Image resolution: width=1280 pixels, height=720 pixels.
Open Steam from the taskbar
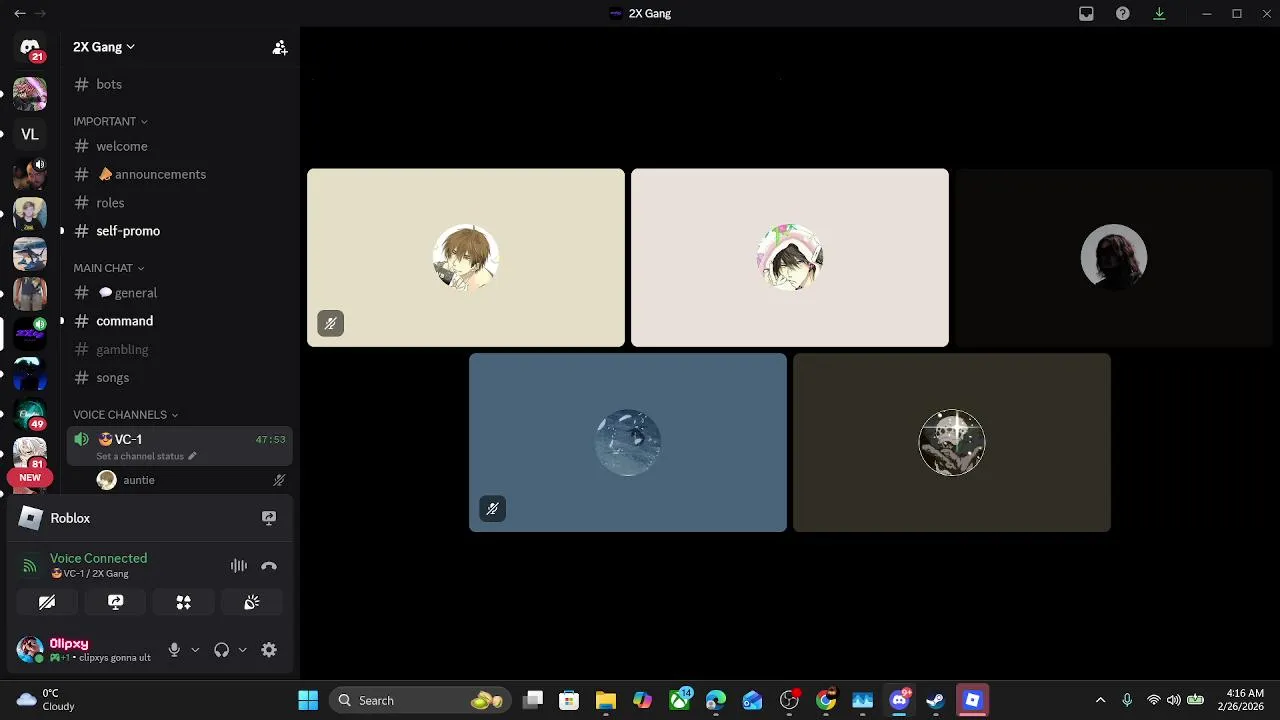tap(936, 700)
